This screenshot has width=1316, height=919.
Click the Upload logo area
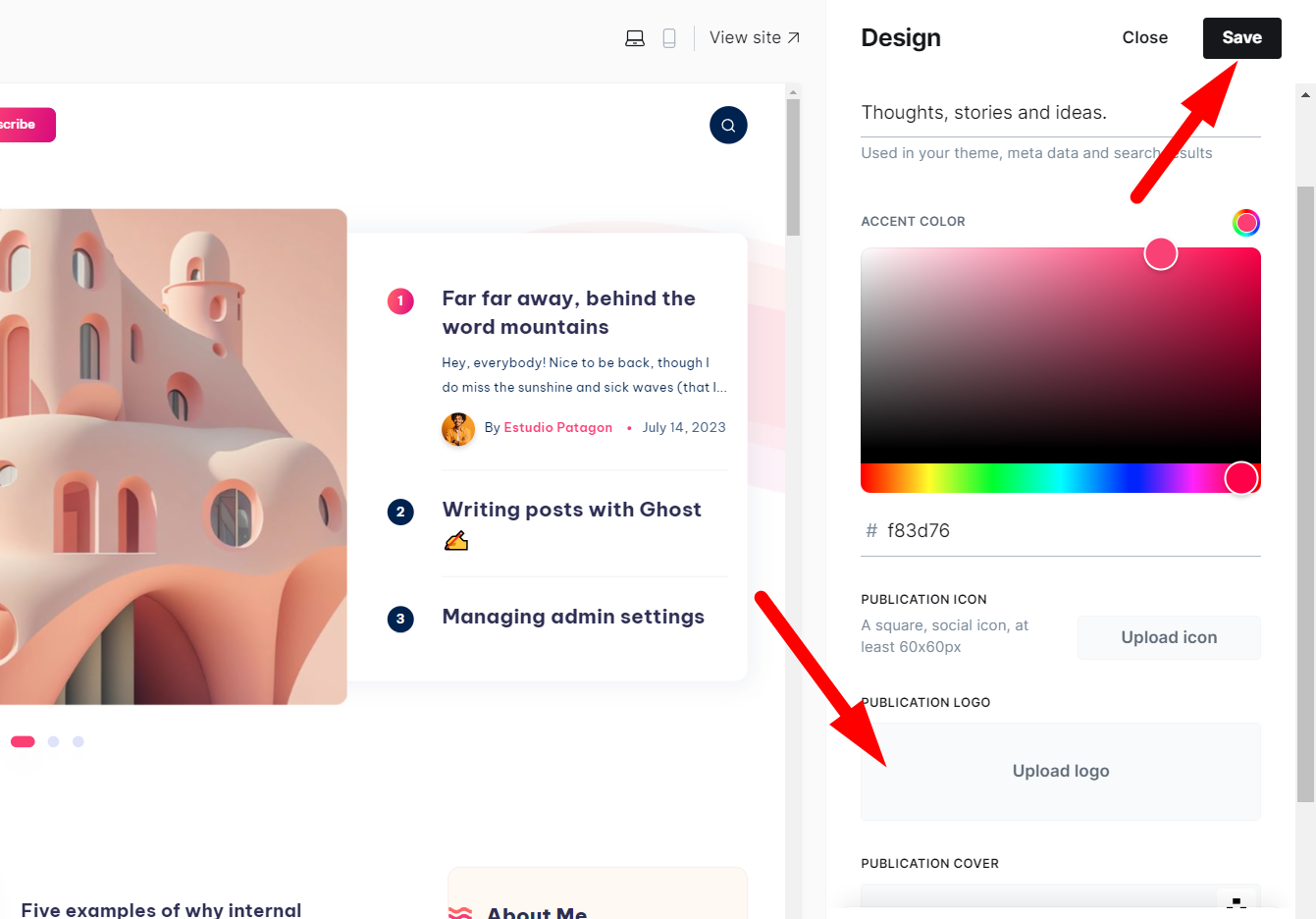1060,772
